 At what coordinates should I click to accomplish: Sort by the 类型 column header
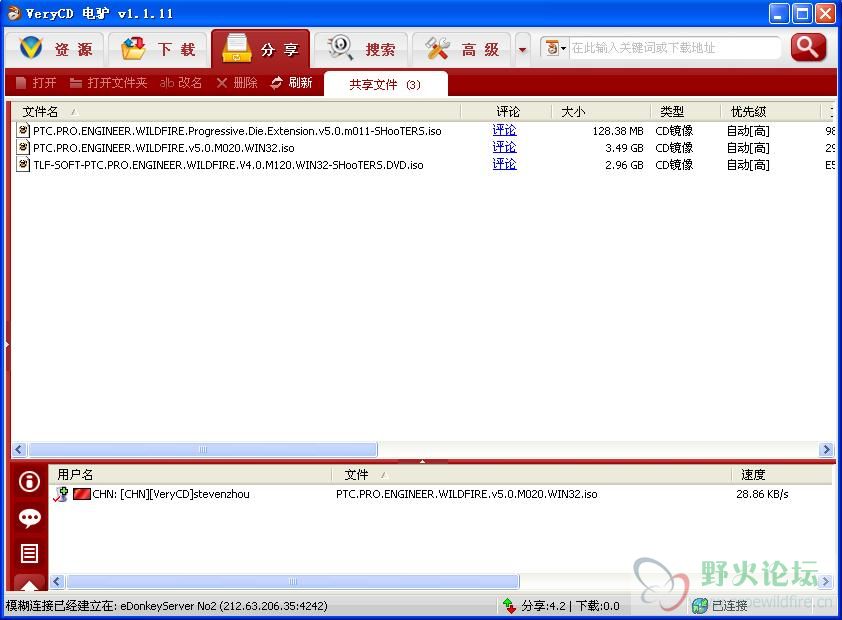(685, 112)
